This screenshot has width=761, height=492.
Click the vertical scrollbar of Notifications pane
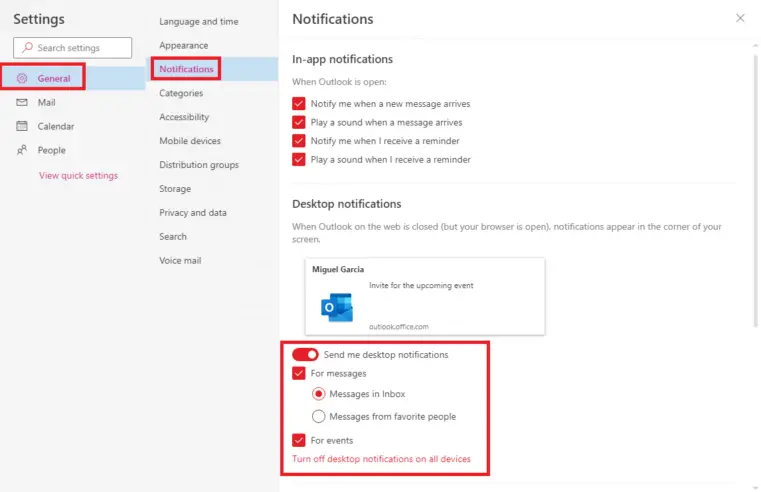755,189
